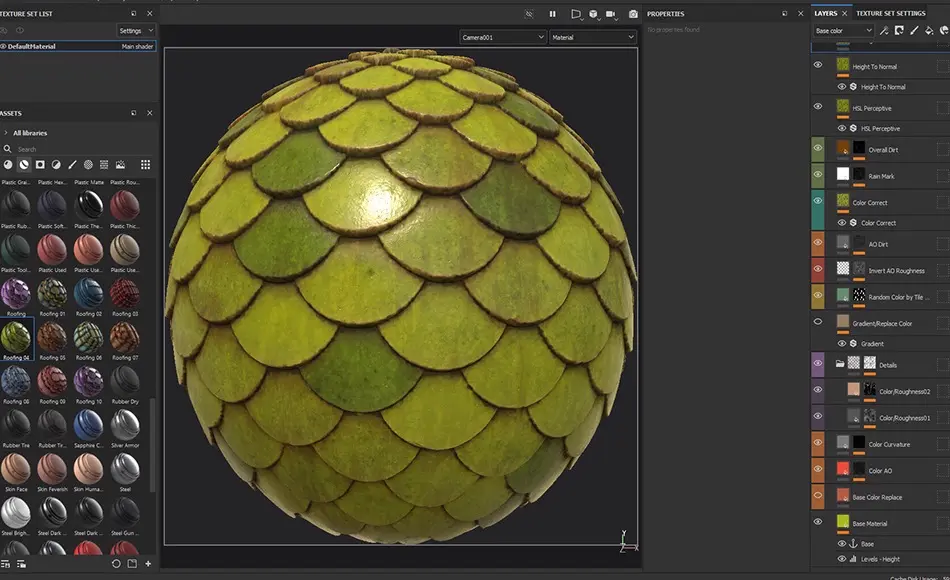Filter assets by textures brick icon
This screenshot has height=580, width=950.
(104, 165)
